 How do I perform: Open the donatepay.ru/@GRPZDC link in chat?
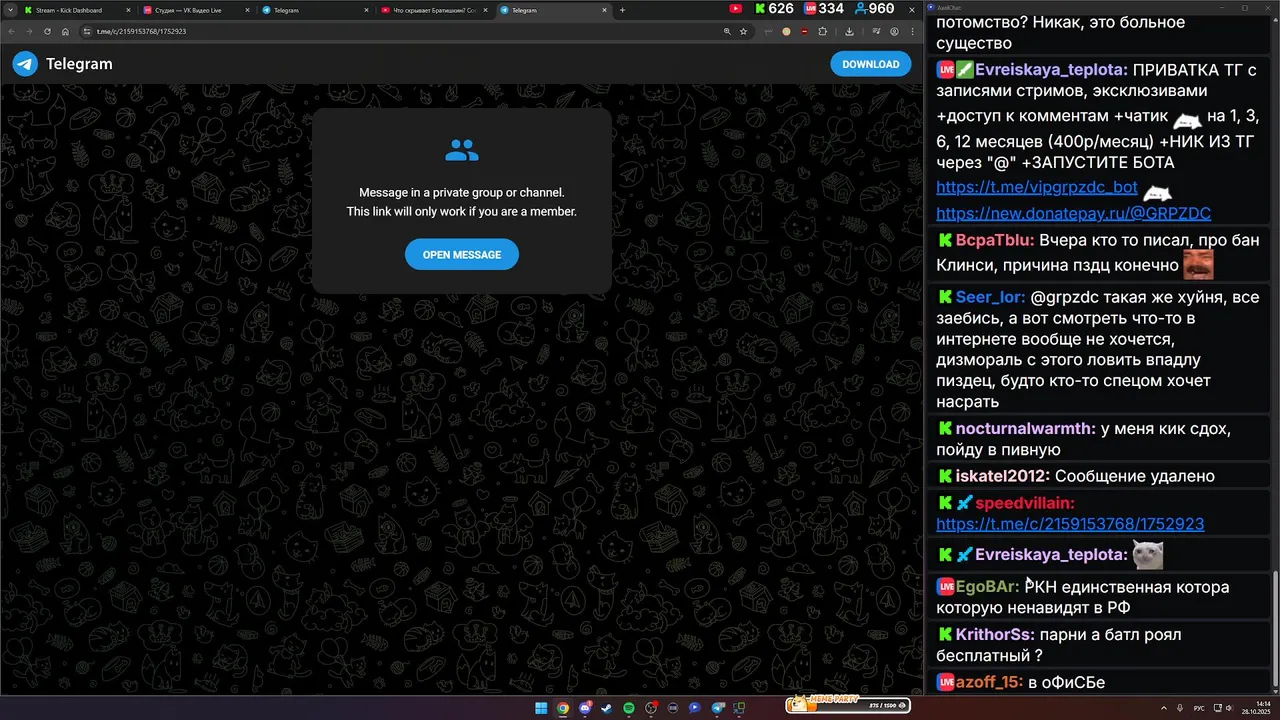1073,213
